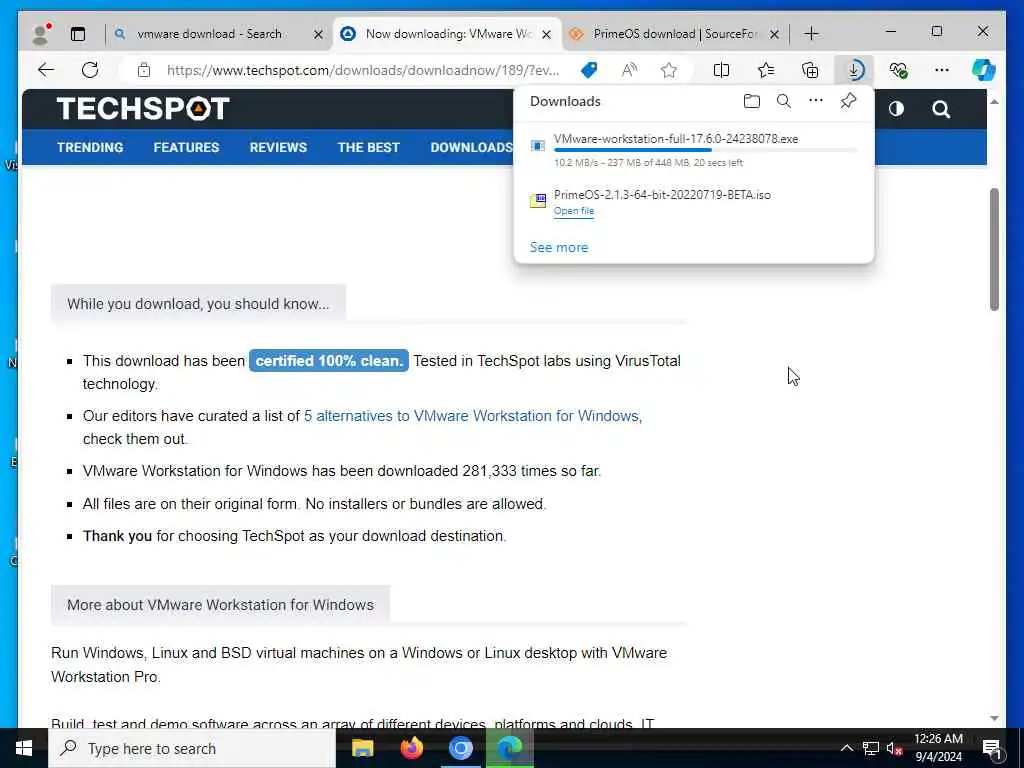1024x768 pixels.
Task: Open Firefox from the taskbar
Action: tap(412, 748)
